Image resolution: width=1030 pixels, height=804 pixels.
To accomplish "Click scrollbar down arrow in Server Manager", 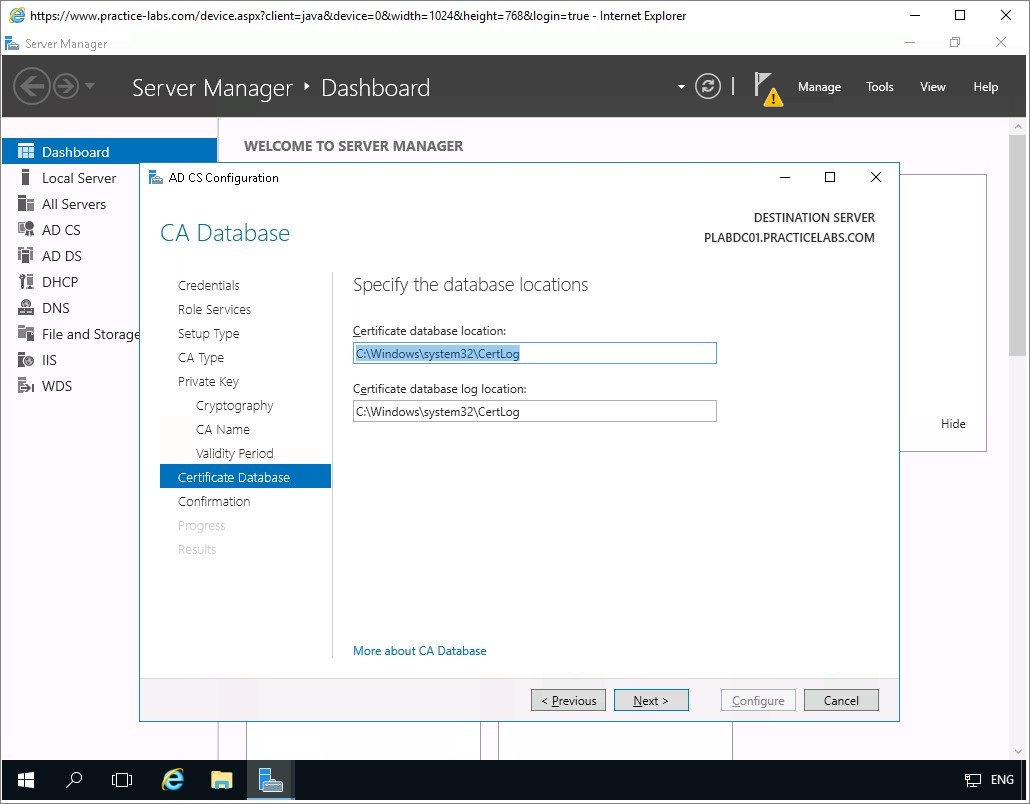I will coord(1018,751).
